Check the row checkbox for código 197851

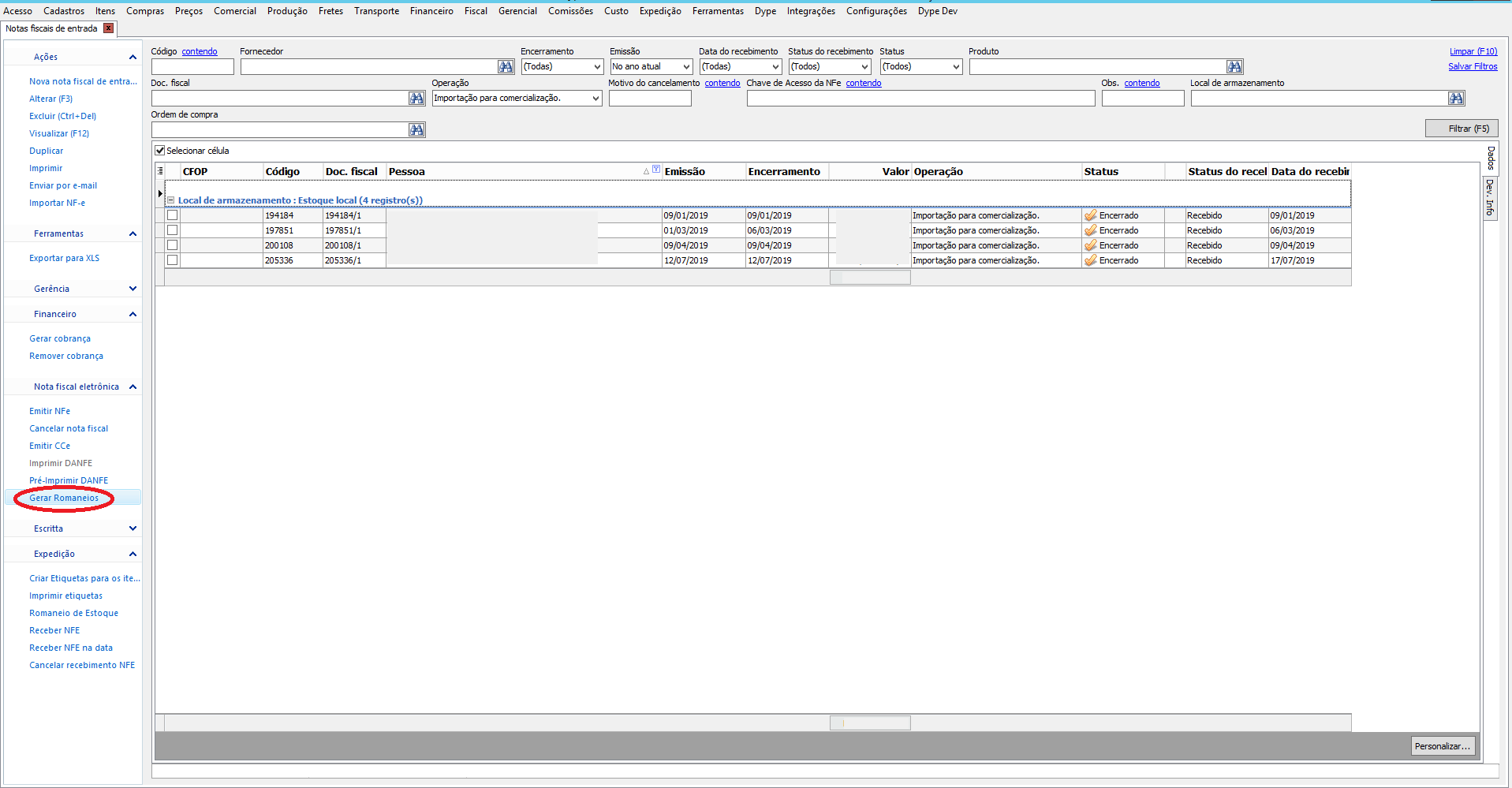click(x=172, y=230)
